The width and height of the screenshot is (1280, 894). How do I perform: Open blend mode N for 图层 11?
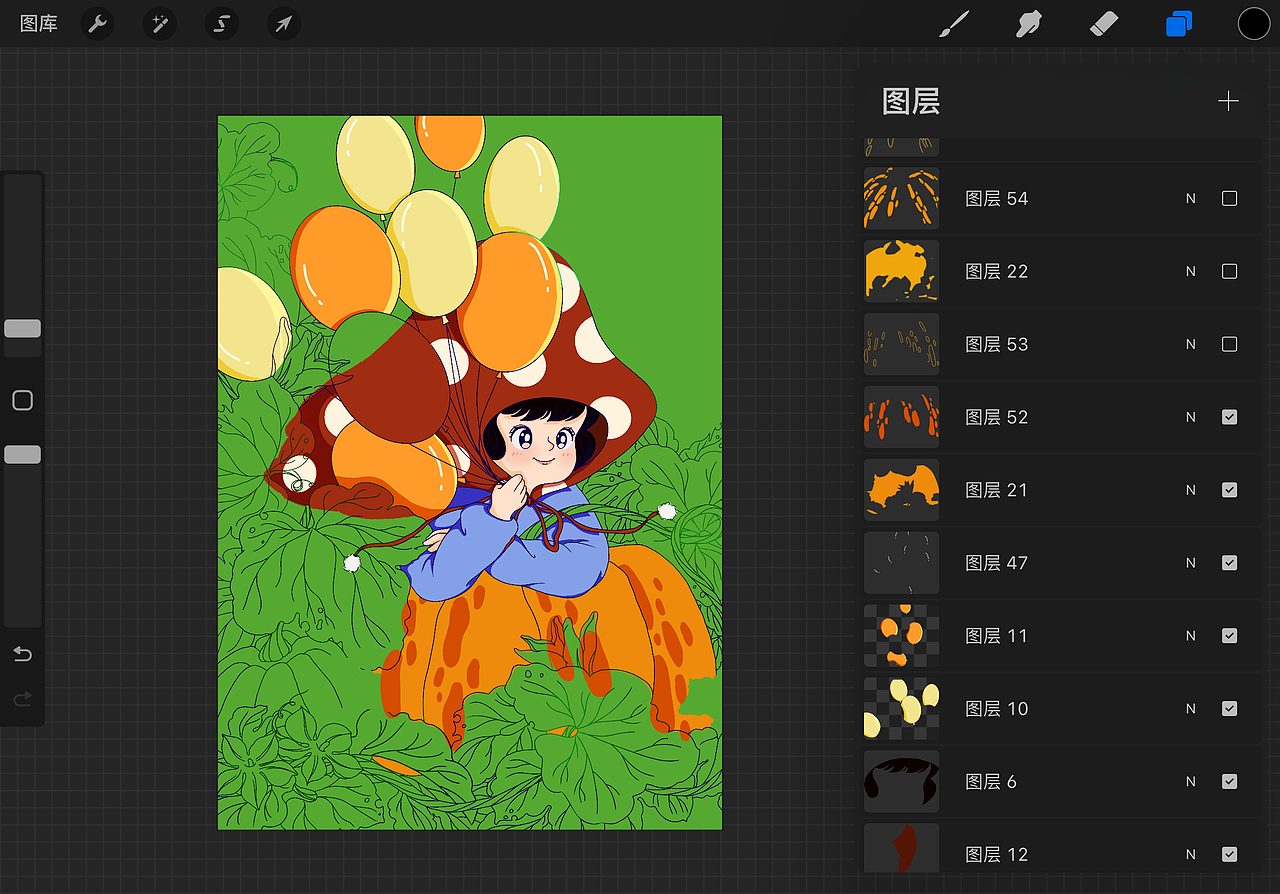[x=1190, y=636]
